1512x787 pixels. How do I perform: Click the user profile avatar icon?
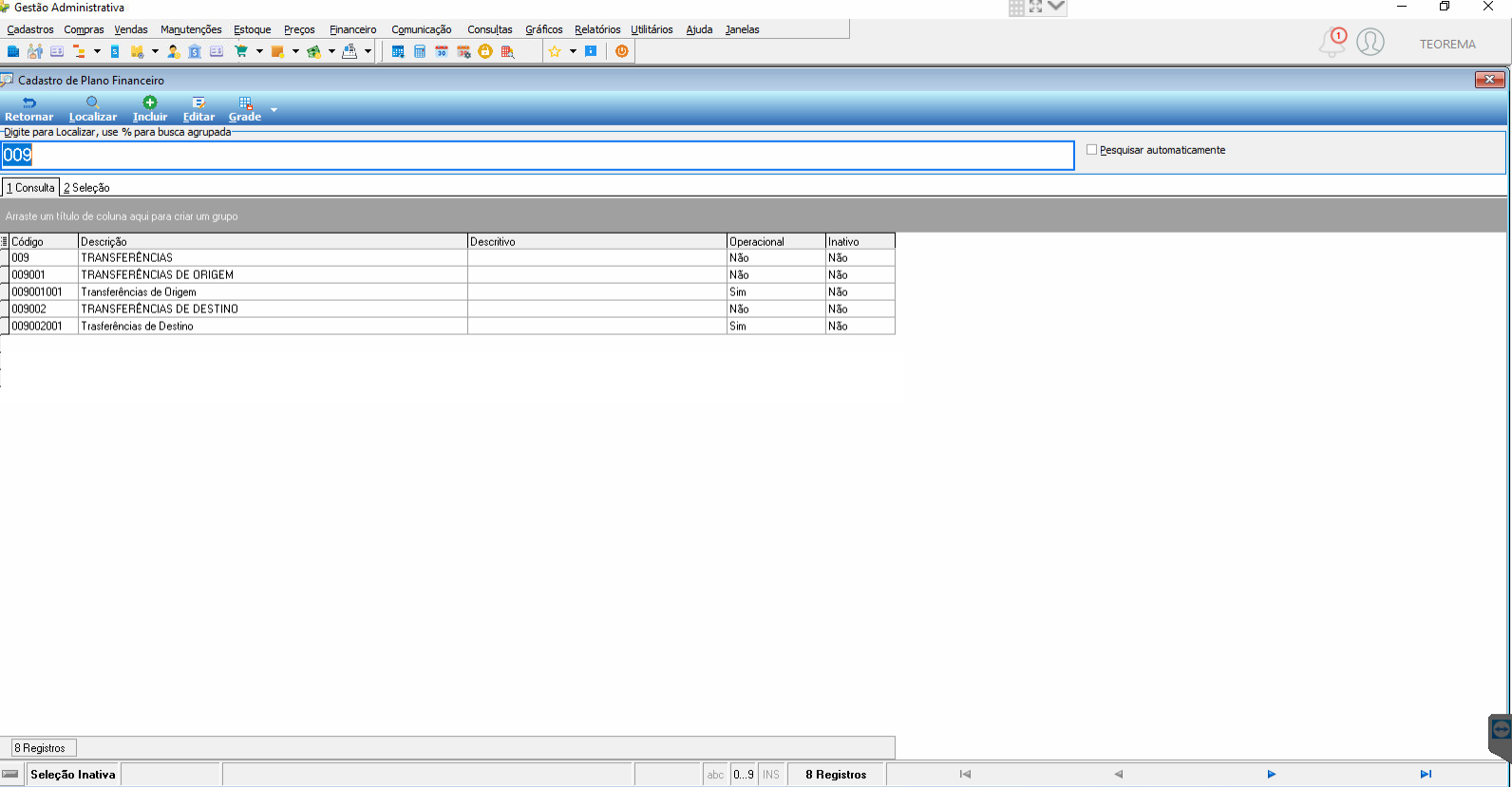(x=1370, y=42)
